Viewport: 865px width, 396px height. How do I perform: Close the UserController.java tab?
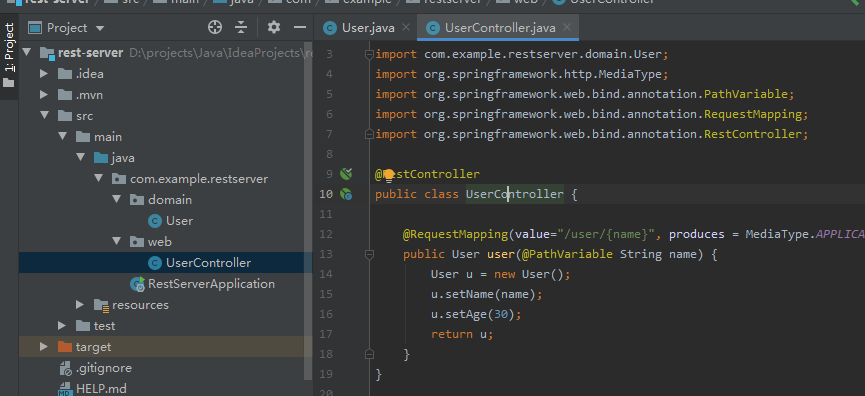567,27
